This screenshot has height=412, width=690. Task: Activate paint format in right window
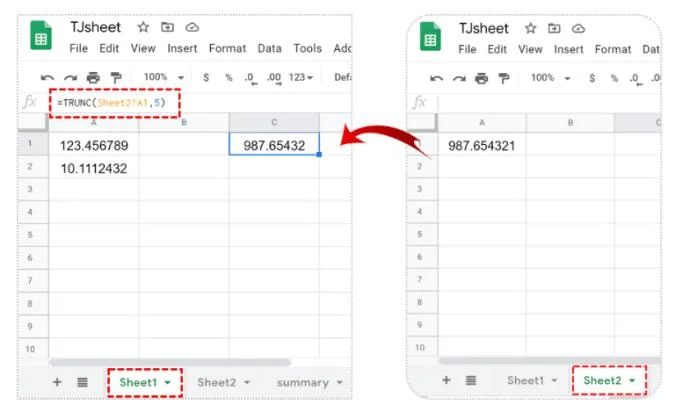point(504,78)
